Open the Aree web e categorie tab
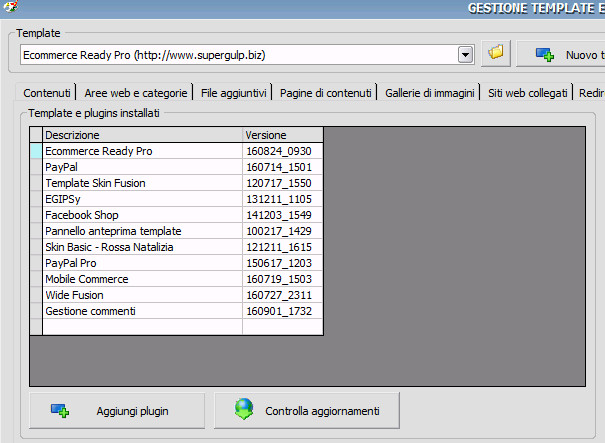The height and width of the screenshot is (443, 605). [x=135, y=93]
